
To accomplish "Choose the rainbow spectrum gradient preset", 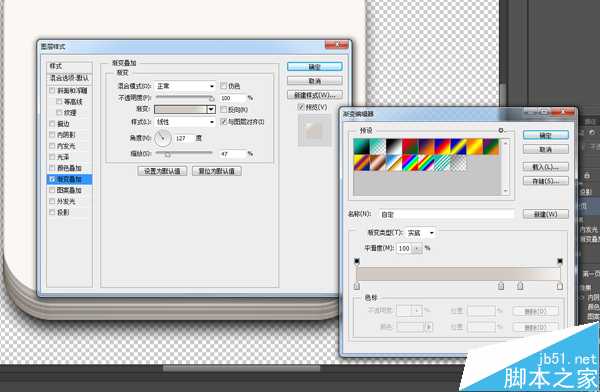I will coord(411,163).
